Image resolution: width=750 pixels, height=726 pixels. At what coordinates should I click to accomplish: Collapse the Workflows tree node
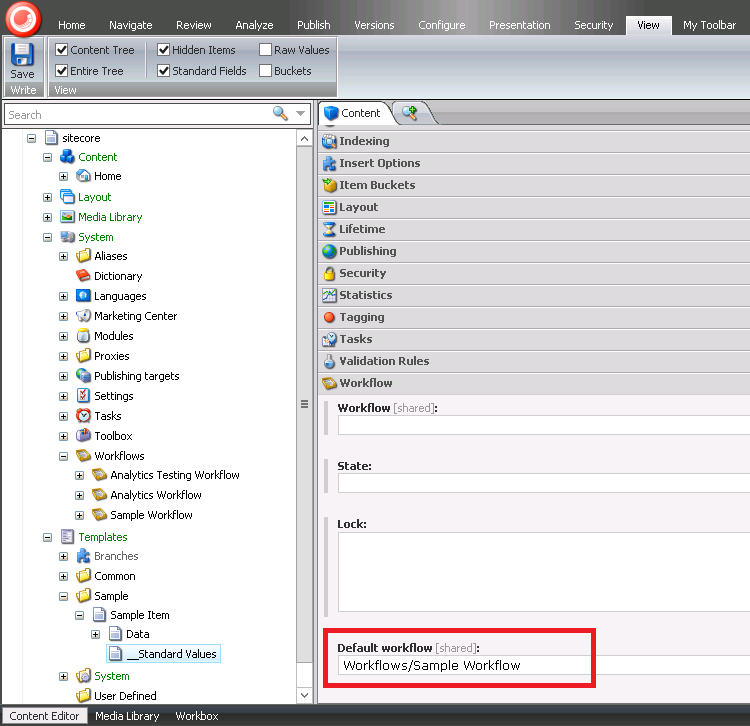tap(63, 456)
